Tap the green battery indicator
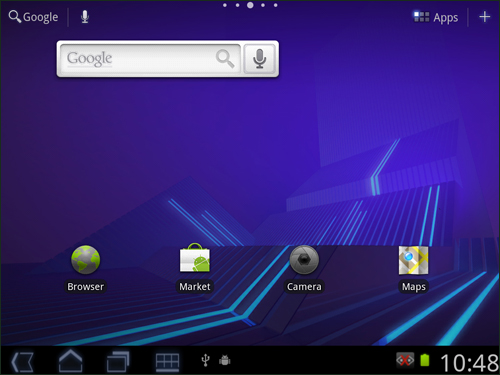 pos(425,360)
